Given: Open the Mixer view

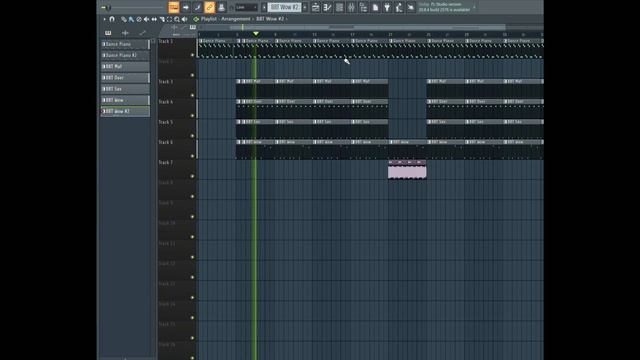Looking at the screenshot, I should (351, 7).
